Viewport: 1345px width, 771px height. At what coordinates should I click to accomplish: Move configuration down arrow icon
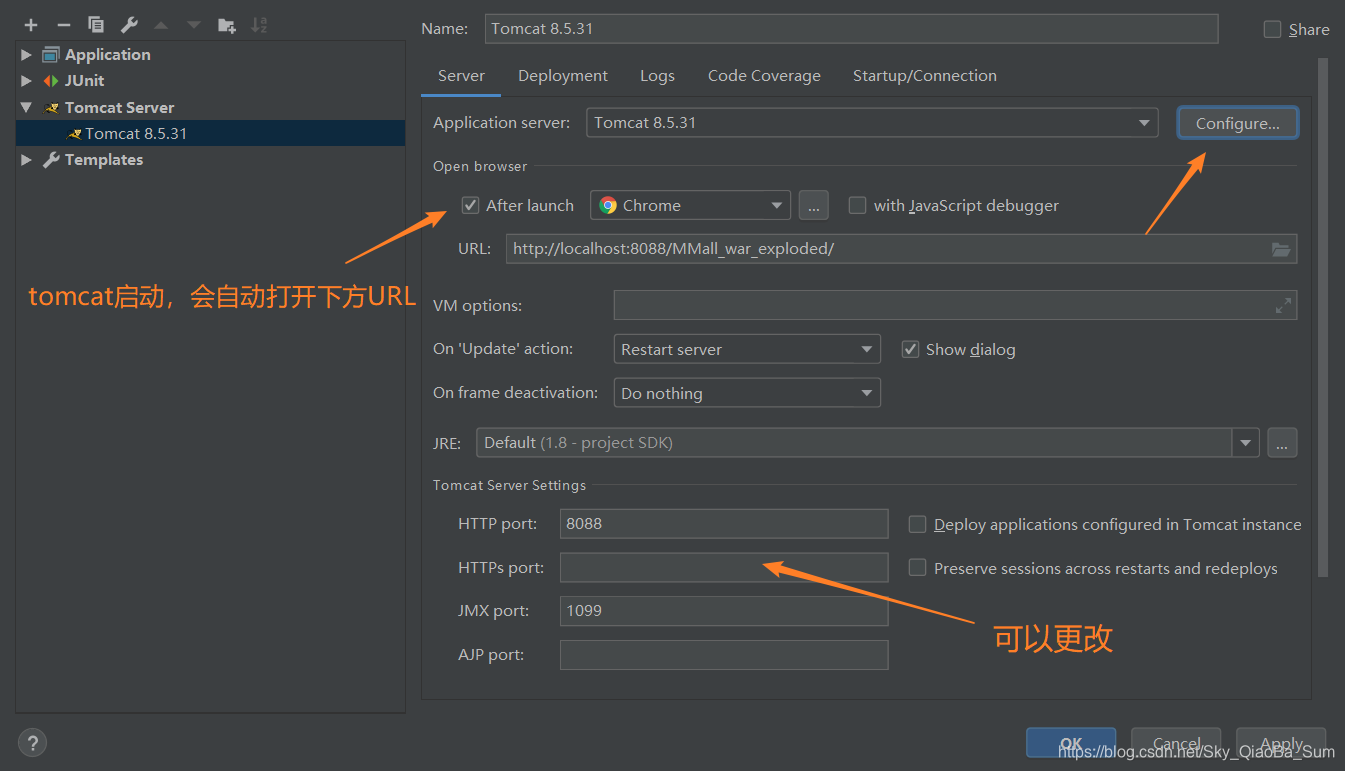click(194, 25)
